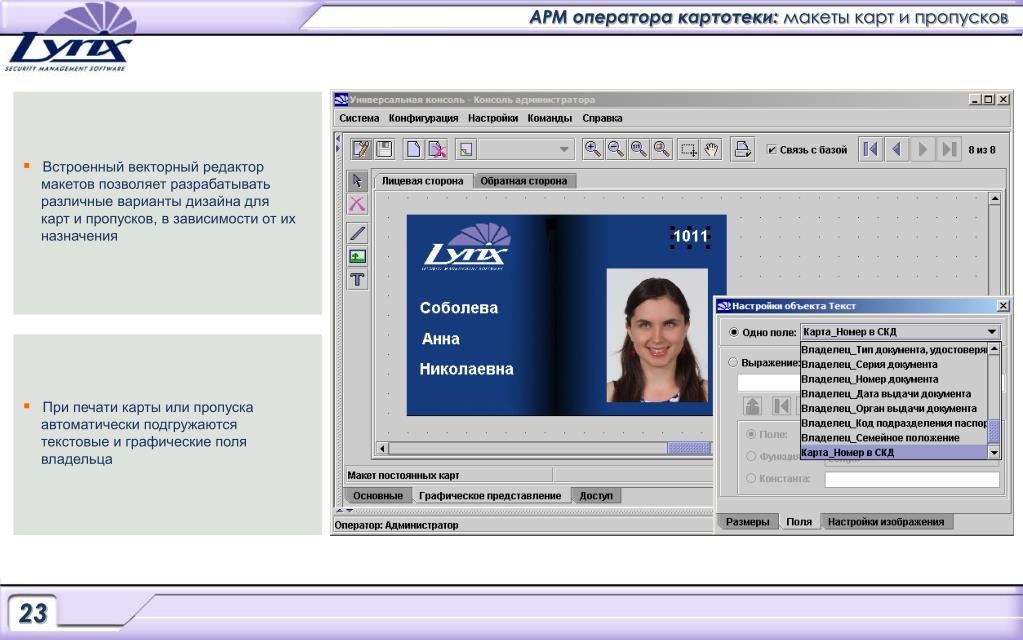Select the arrow pointer tool
Viewport: 1023px width, 640px height.
coord(357,181)
